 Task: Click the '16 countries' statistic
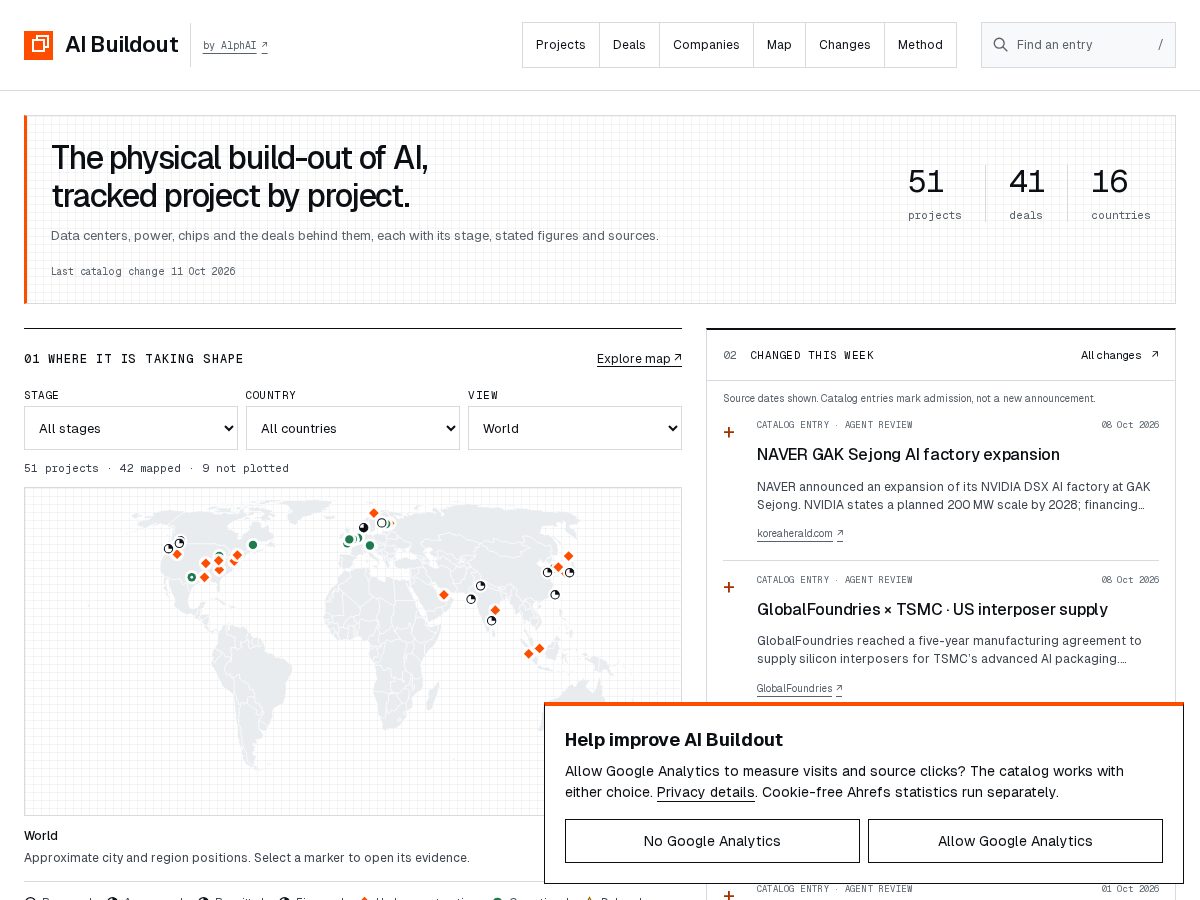coord(1120,194)
